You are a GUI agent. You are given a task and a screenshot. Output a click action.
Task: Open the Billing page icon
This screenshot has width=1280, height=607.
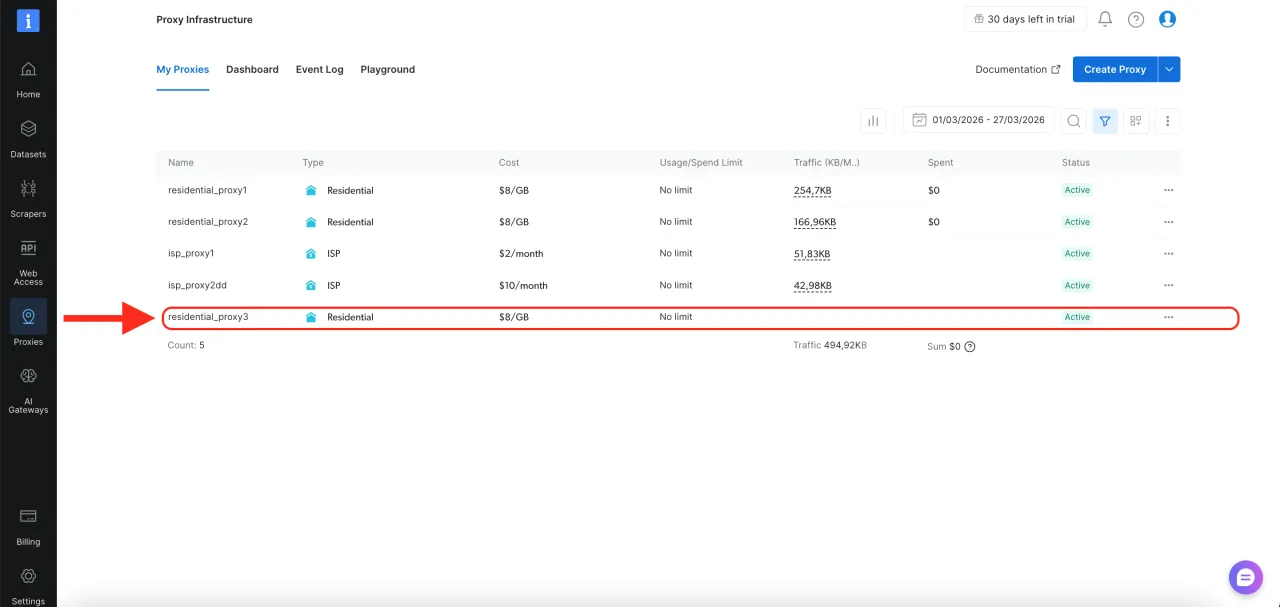[28, 517]
